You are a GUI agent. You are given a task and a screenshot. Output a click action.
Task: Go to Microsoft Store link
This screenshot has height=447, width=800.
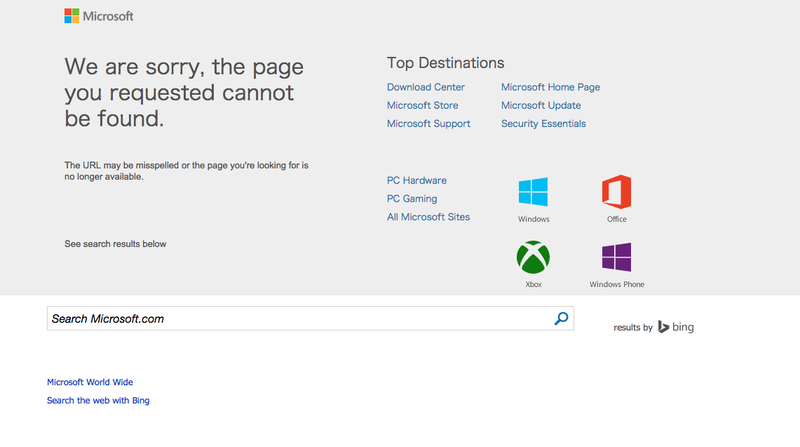pos(422,106)
